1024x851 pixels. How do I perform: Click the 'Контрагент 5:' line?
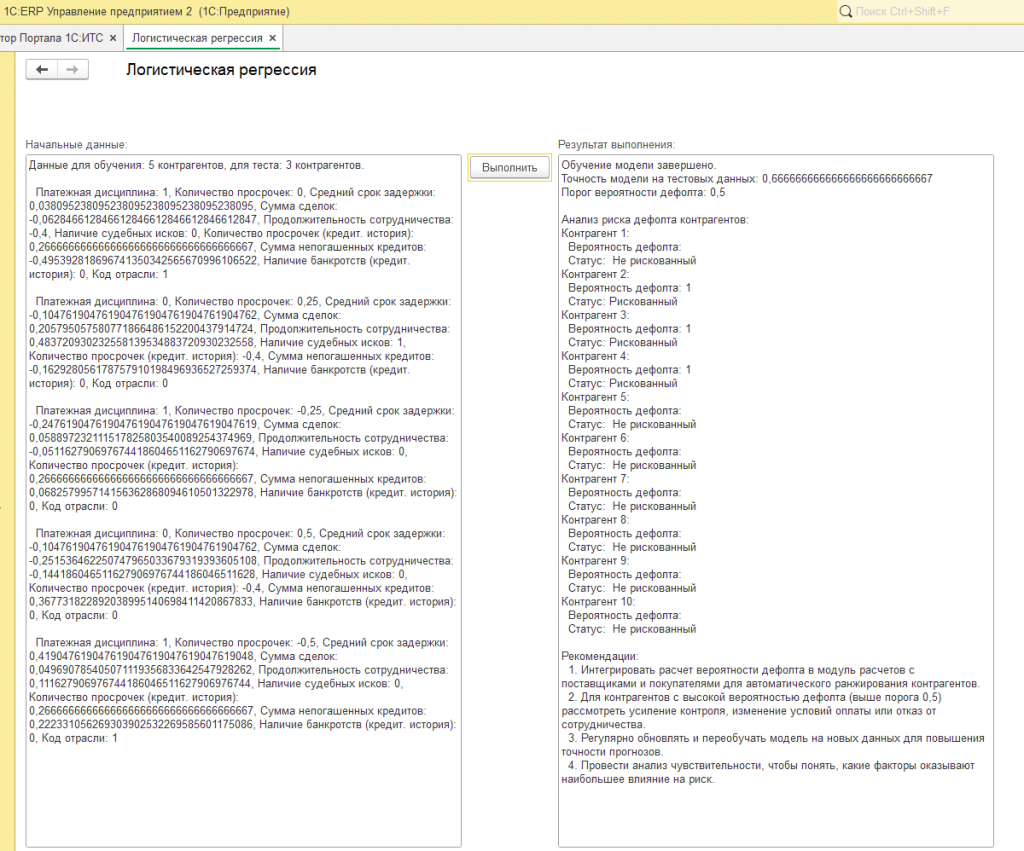pos(596,397)
